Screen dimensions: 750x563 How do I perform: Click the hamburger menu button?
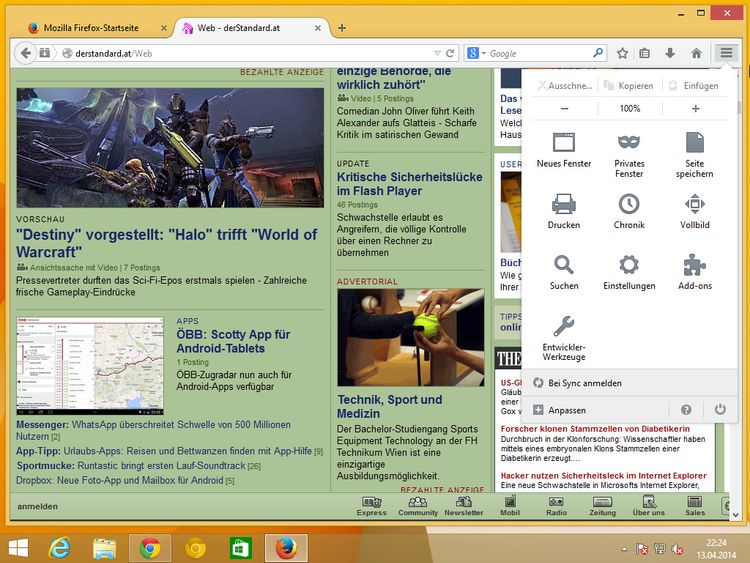pyautogui.click(x=726, y=53)
